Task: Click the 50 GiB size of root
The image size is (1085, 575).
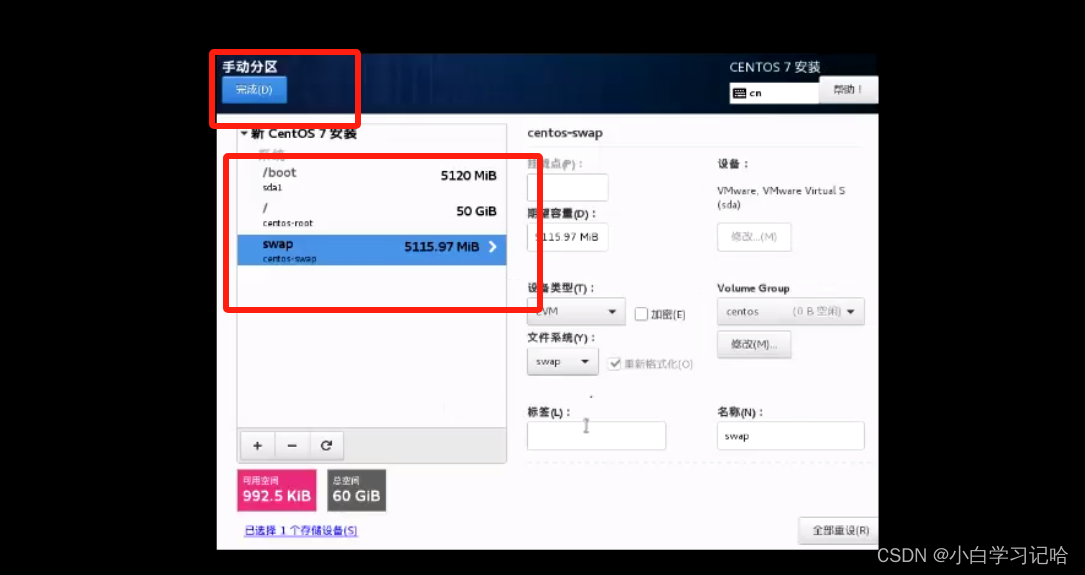Action: pos(476,211)
